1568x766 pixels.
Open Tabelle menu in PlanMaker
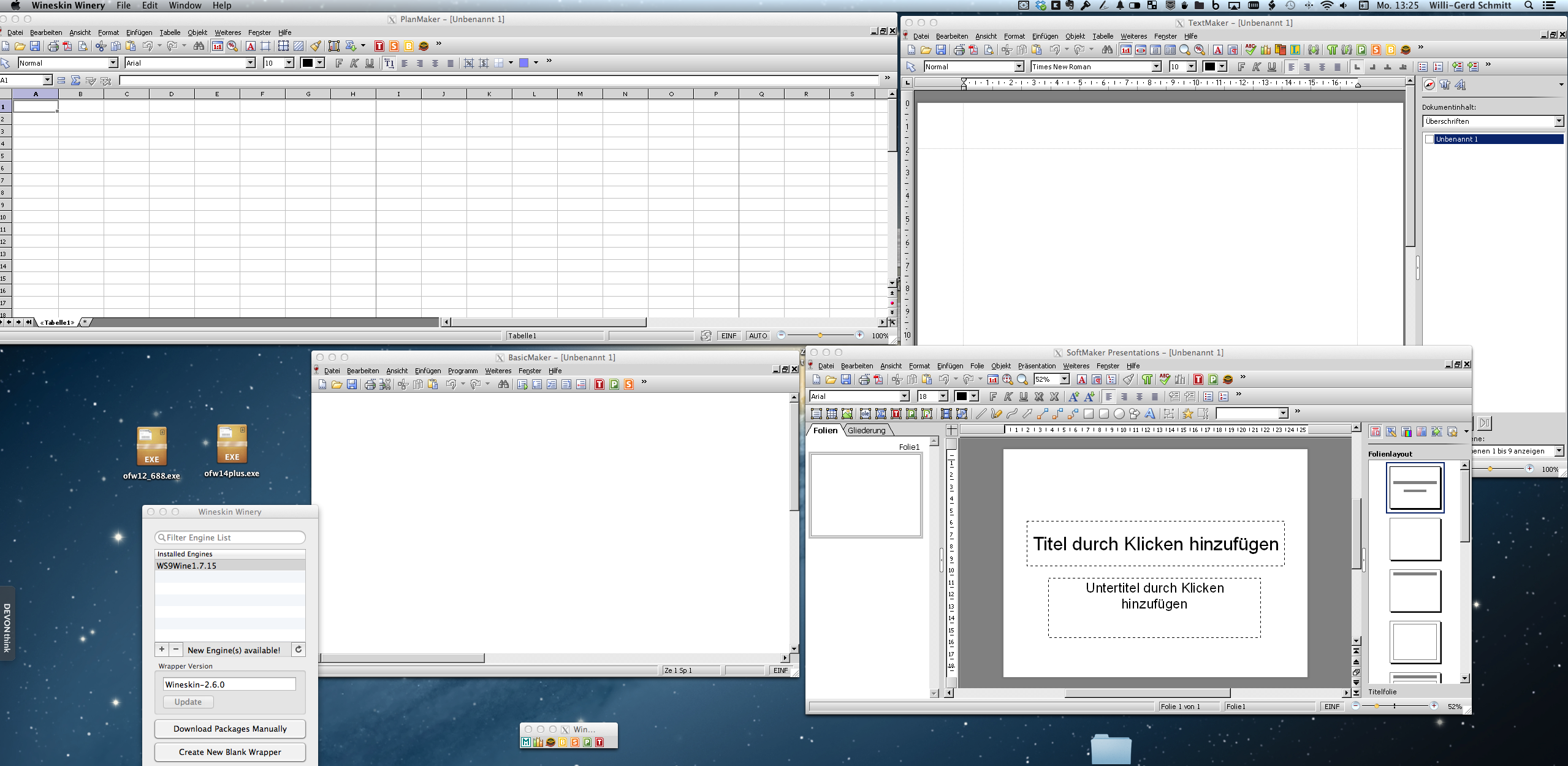tap(170, 32)
